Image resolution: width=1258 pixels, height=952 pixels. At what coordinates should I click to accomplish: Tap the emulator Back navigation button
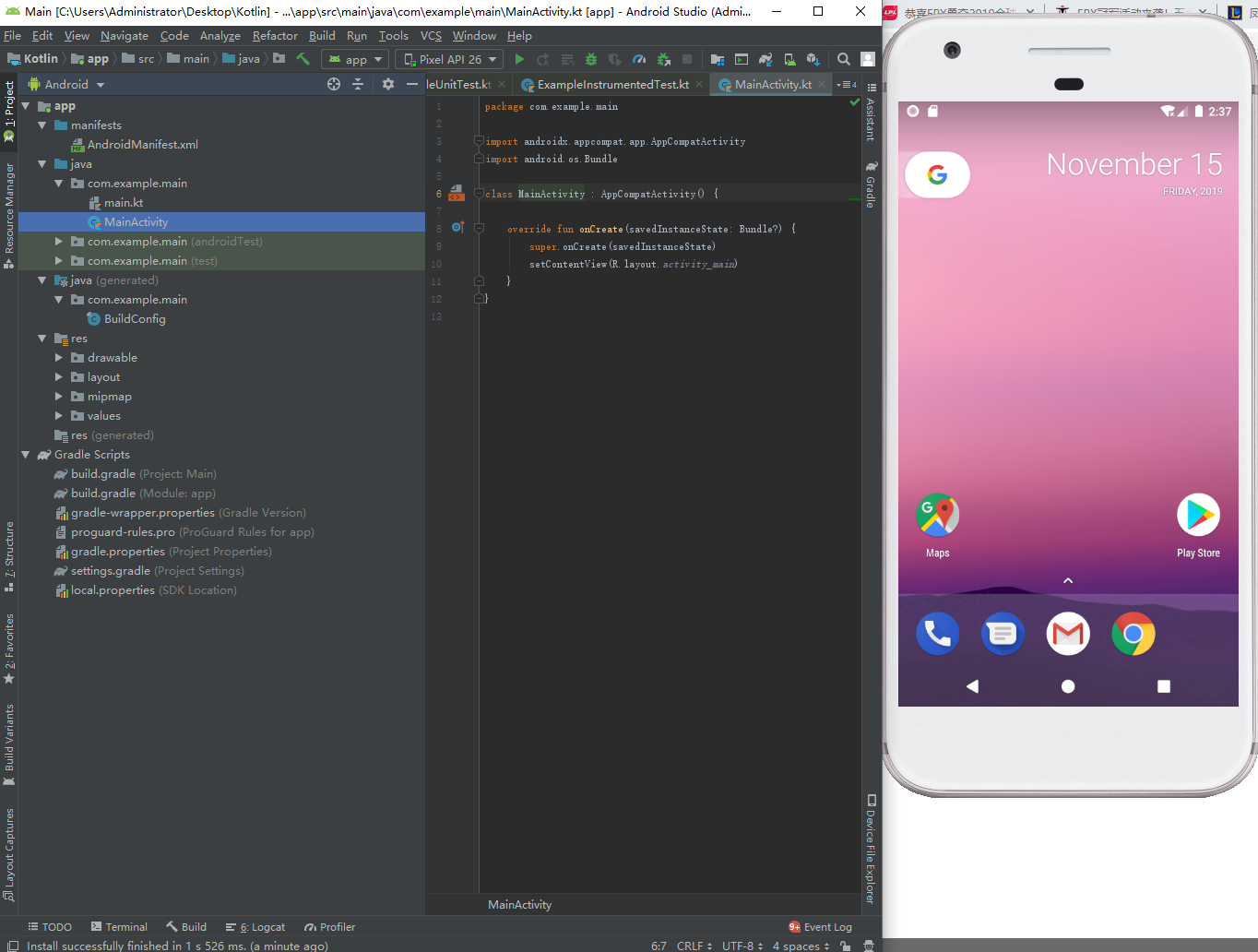(972, 686)
